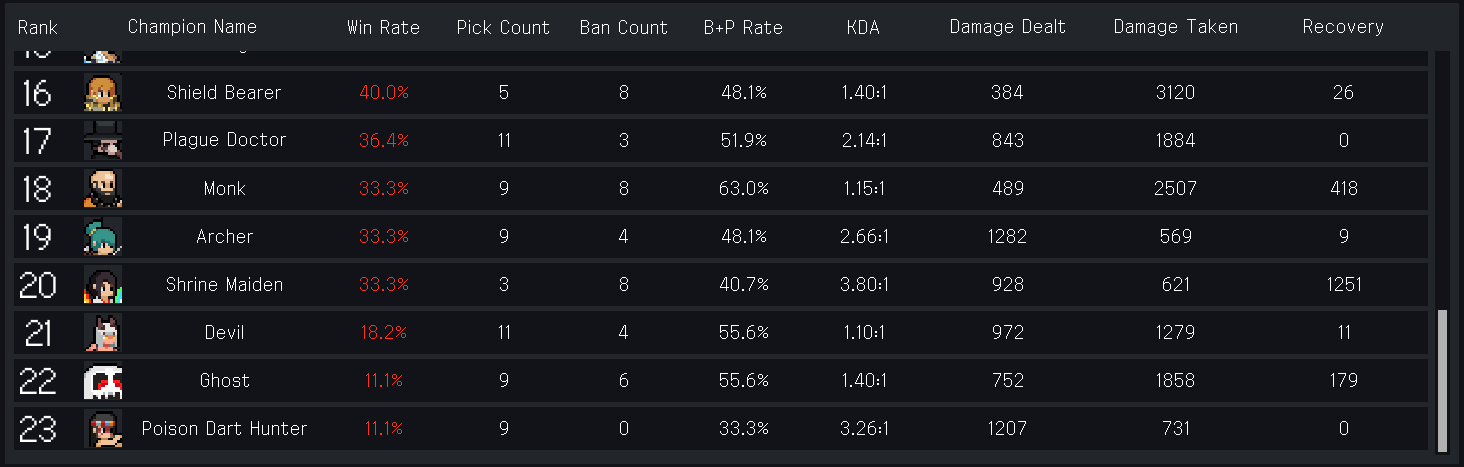Sort table by Win Rate column
Image resolution: width=1464 pixels, height=467 pixels.
coord(383,27)
